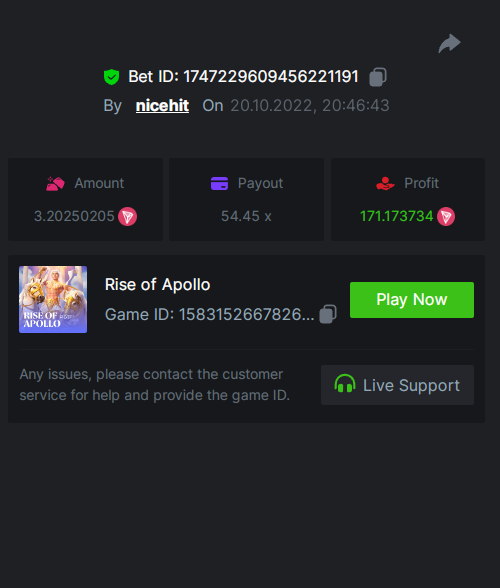
Task: Click the 171.173734 profit value
Action: coord(396,216)
